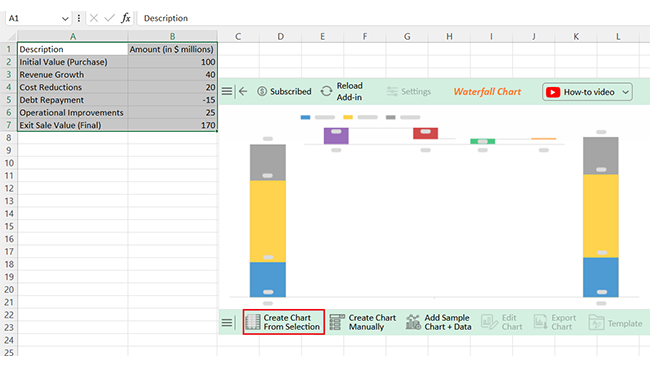Click the formula bar showing Description
This screenshot has width=650, height=367.
pos(393,18)
